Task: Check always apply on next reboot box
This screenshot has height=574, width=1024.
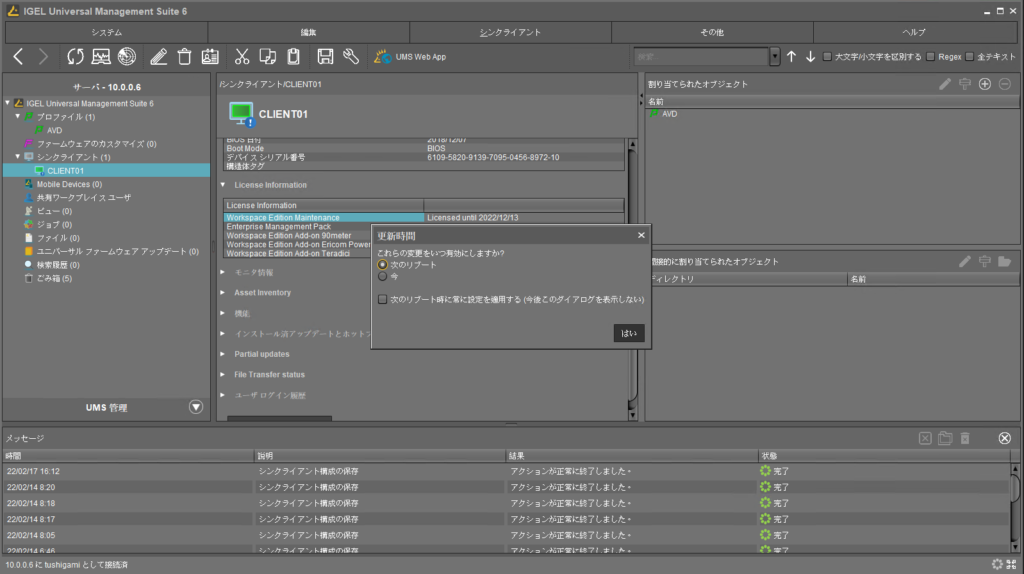Action: (383, 299)
